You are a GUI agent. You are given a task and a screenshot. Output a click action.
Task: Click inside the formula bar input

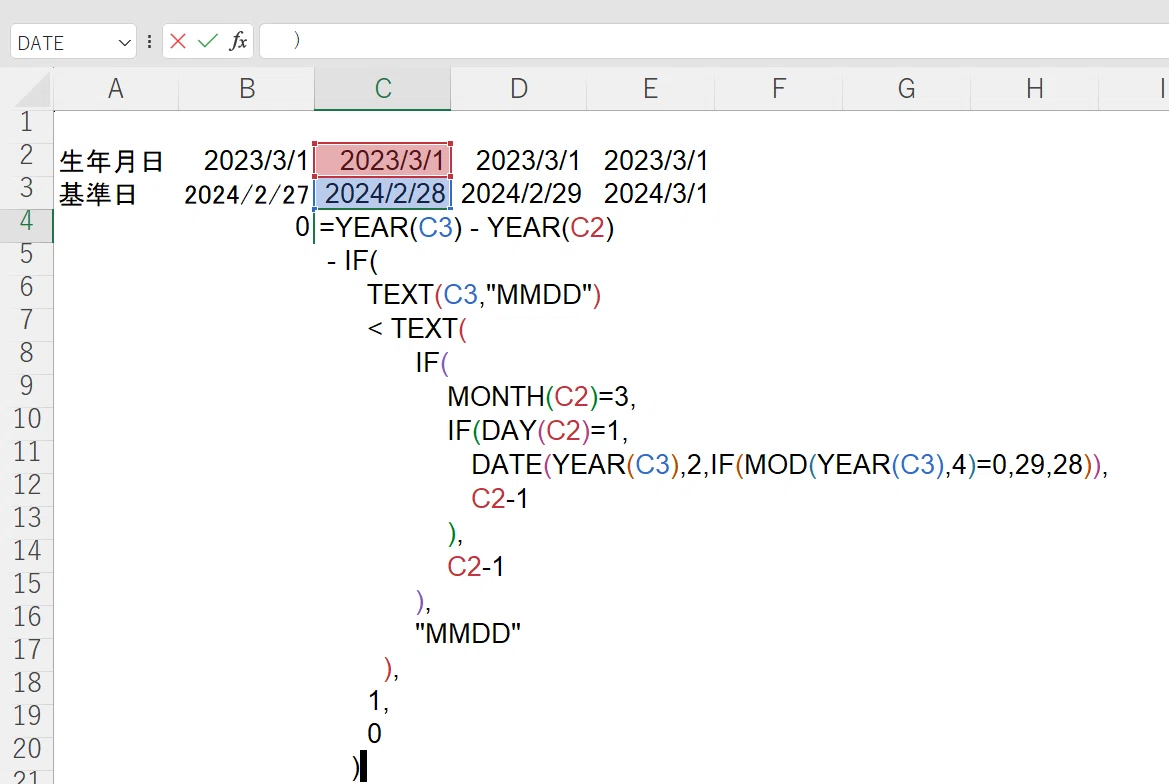pos(714,40)
